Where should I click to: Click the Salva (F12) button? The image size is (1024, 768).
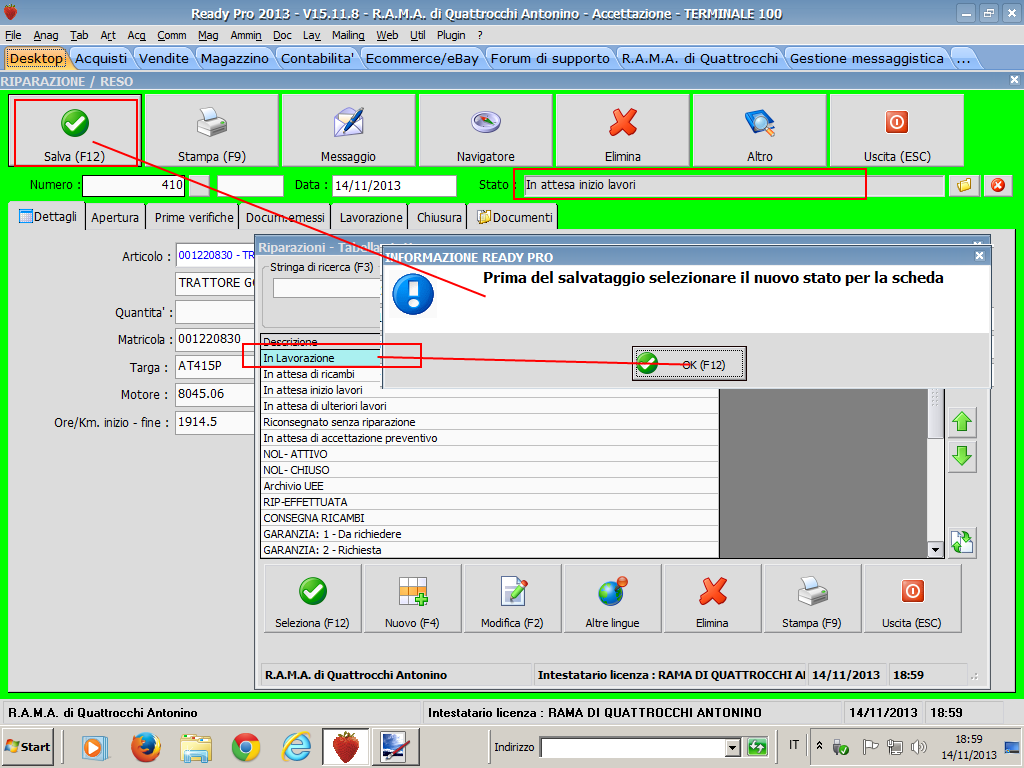tap(74, 131)
